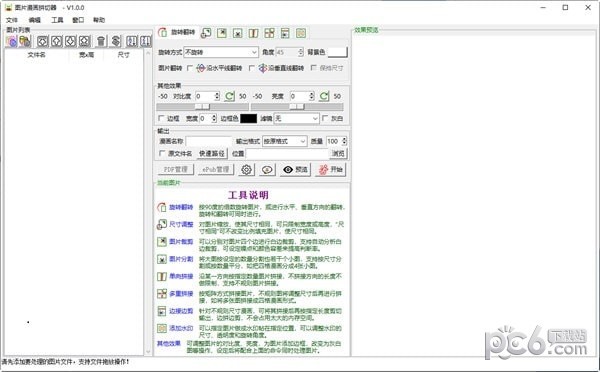This screenshot has height=372, width=600.
Task: Toggle the 保持尺寸 checkbox
Action: pos(314,68)
